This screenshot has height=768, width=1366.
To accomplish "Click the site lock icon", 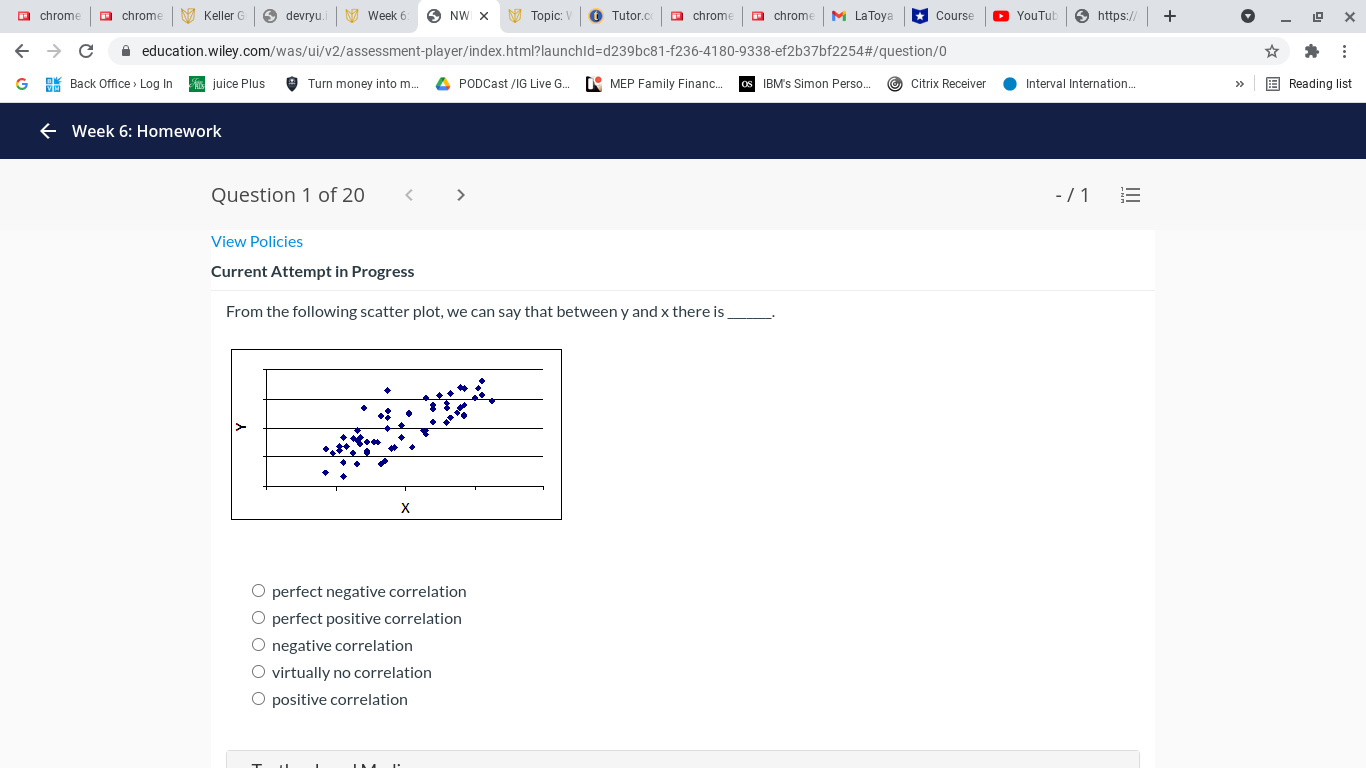I will [x=126, y=51].
